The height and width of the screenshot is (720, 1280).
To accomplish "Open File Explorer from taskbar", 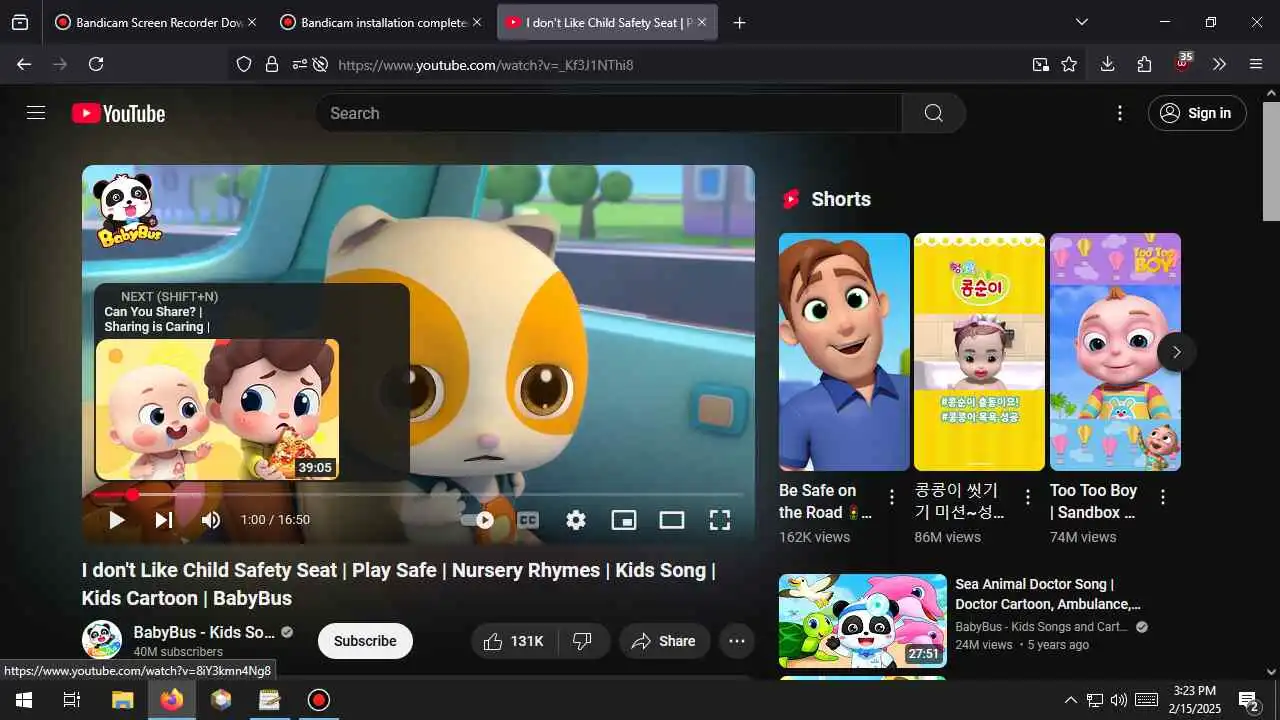I will pos(122,700).
